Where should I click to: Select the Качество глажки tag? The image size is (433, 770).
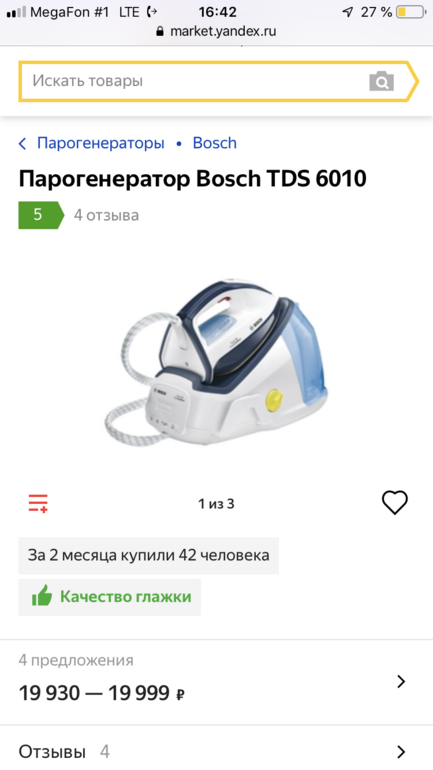tap(109, 597)
